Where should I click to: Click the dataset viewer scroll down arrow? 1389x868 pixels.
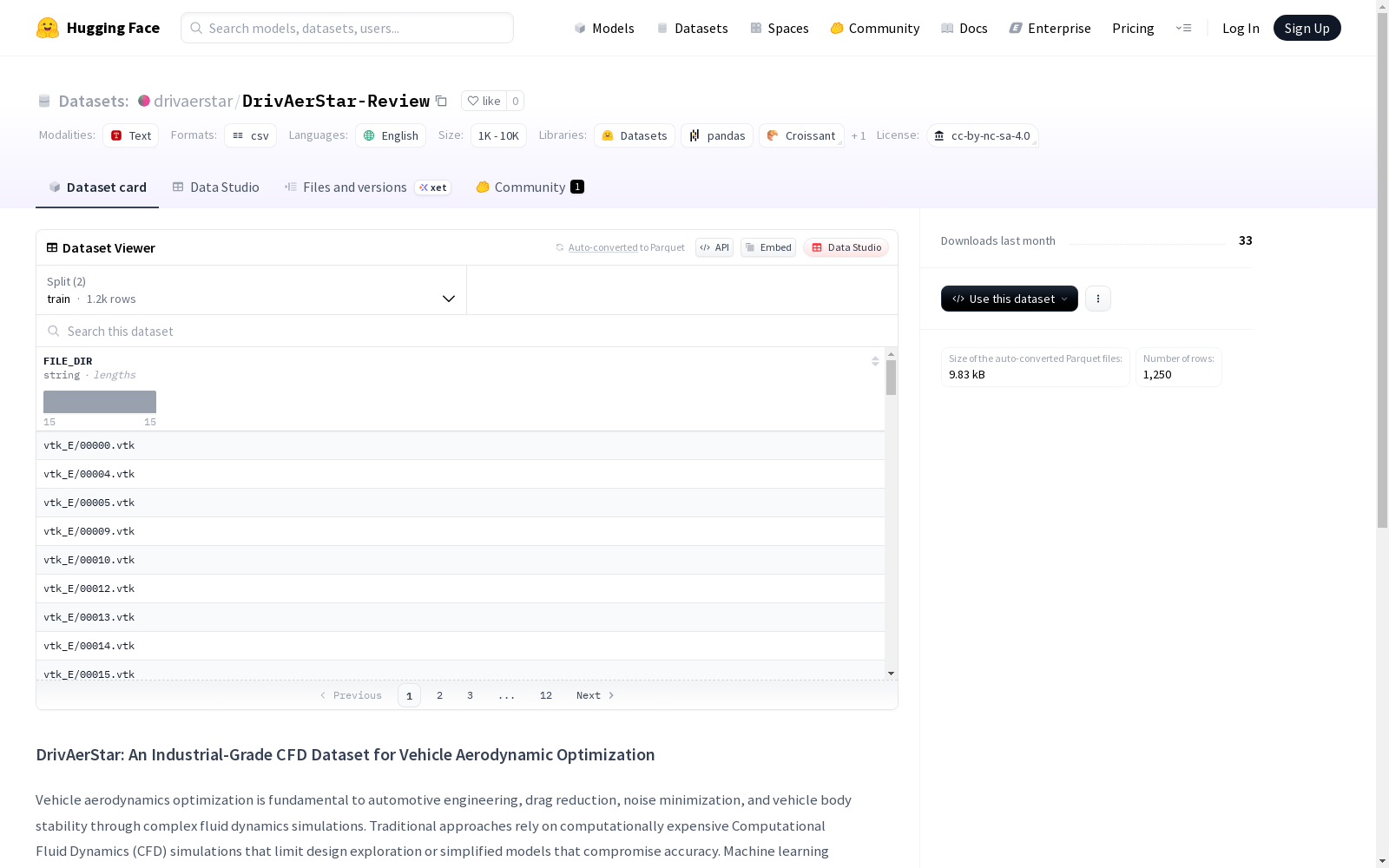point(891,674)
